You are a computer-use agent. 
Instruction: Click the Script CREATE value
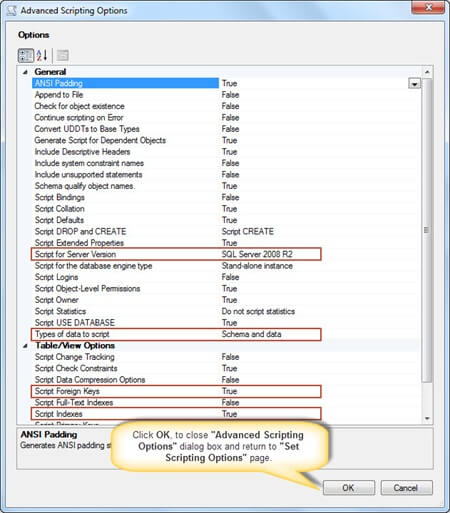[248, 232]
